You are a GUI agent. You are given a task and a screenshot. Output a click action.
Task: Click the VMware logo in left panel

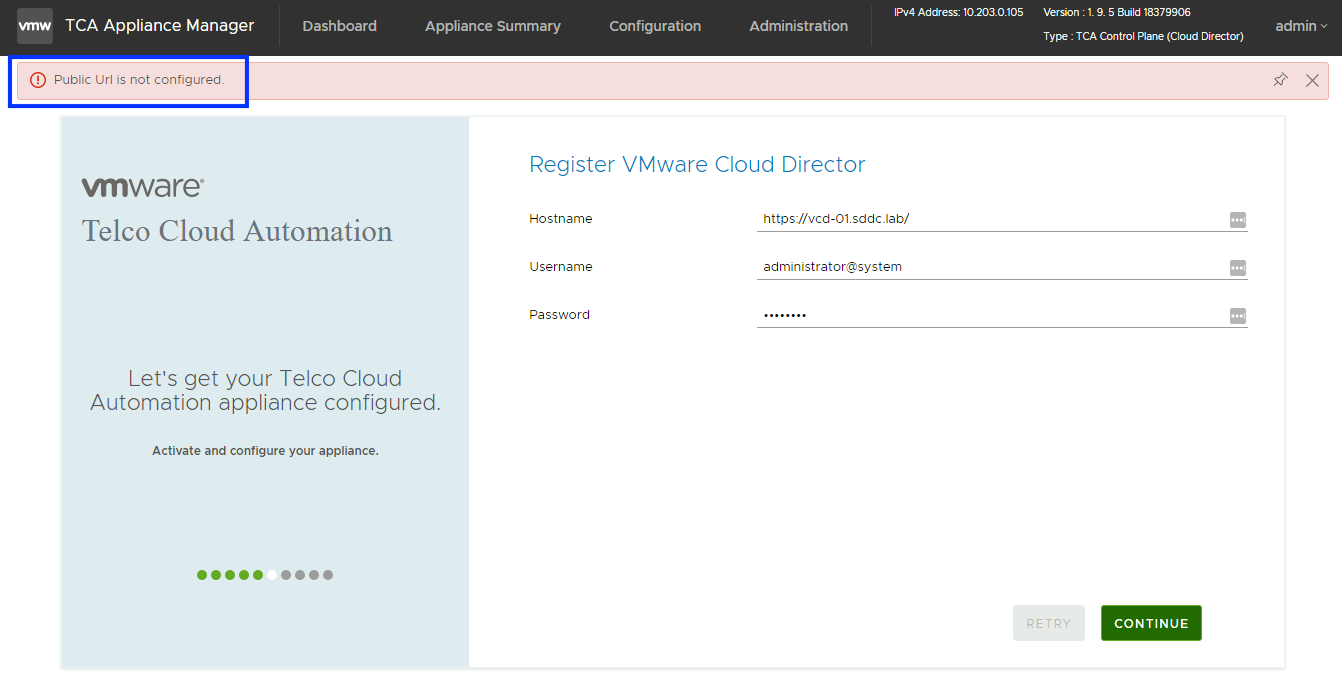(x=143, y=187)
